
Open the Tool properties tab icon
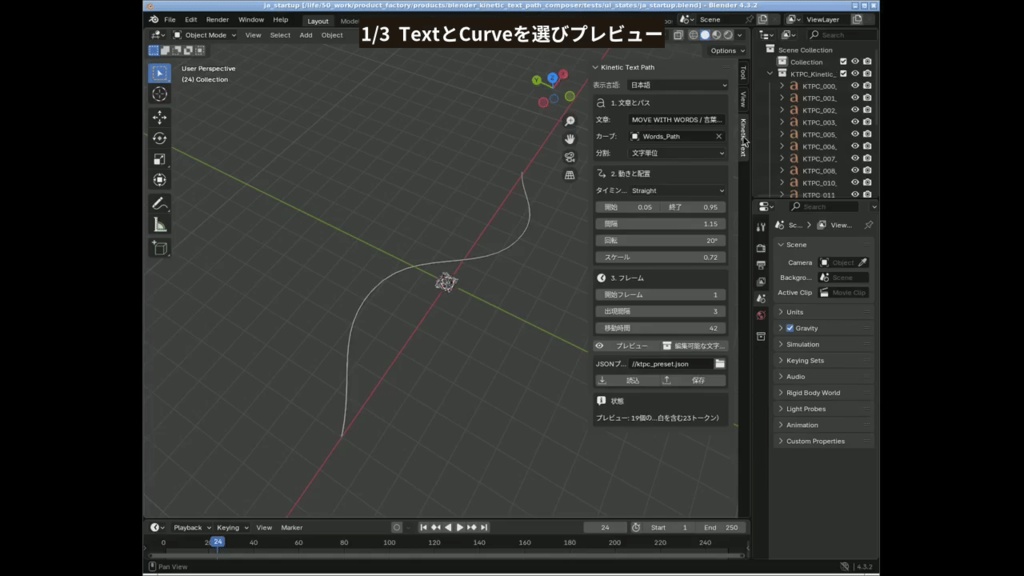(761, 227)
